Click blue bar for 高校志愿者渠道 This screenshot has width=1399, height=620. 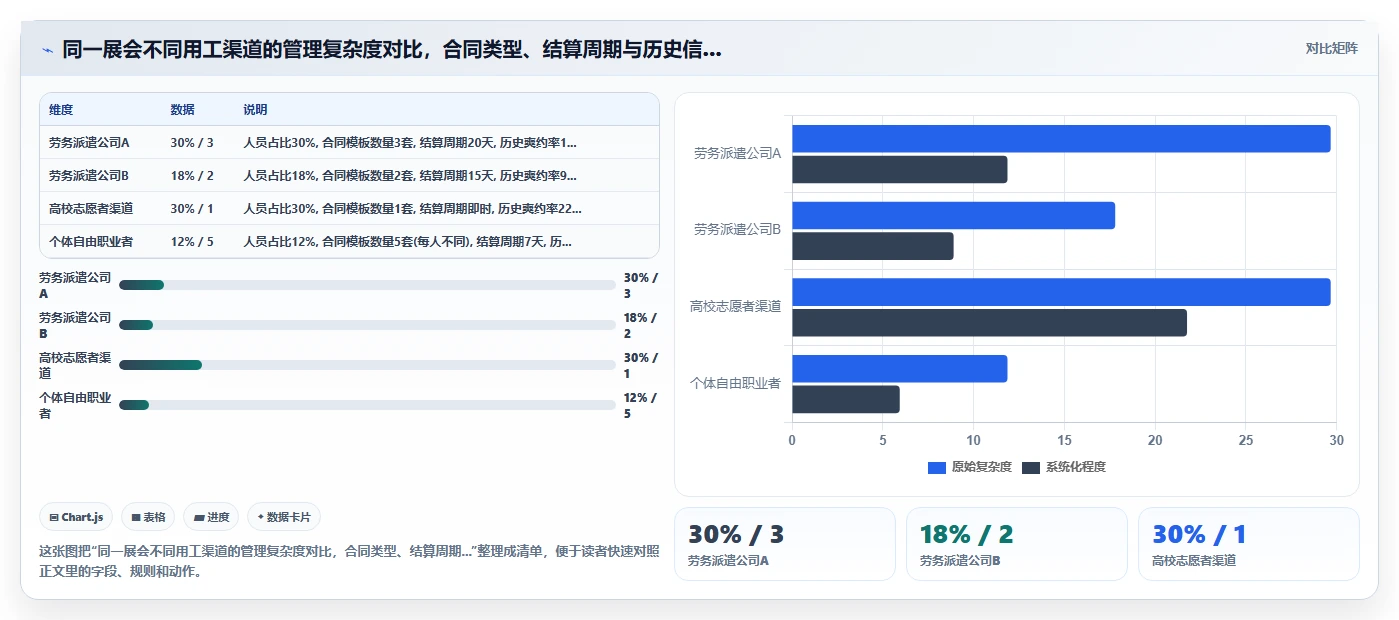click(1061, 292)
